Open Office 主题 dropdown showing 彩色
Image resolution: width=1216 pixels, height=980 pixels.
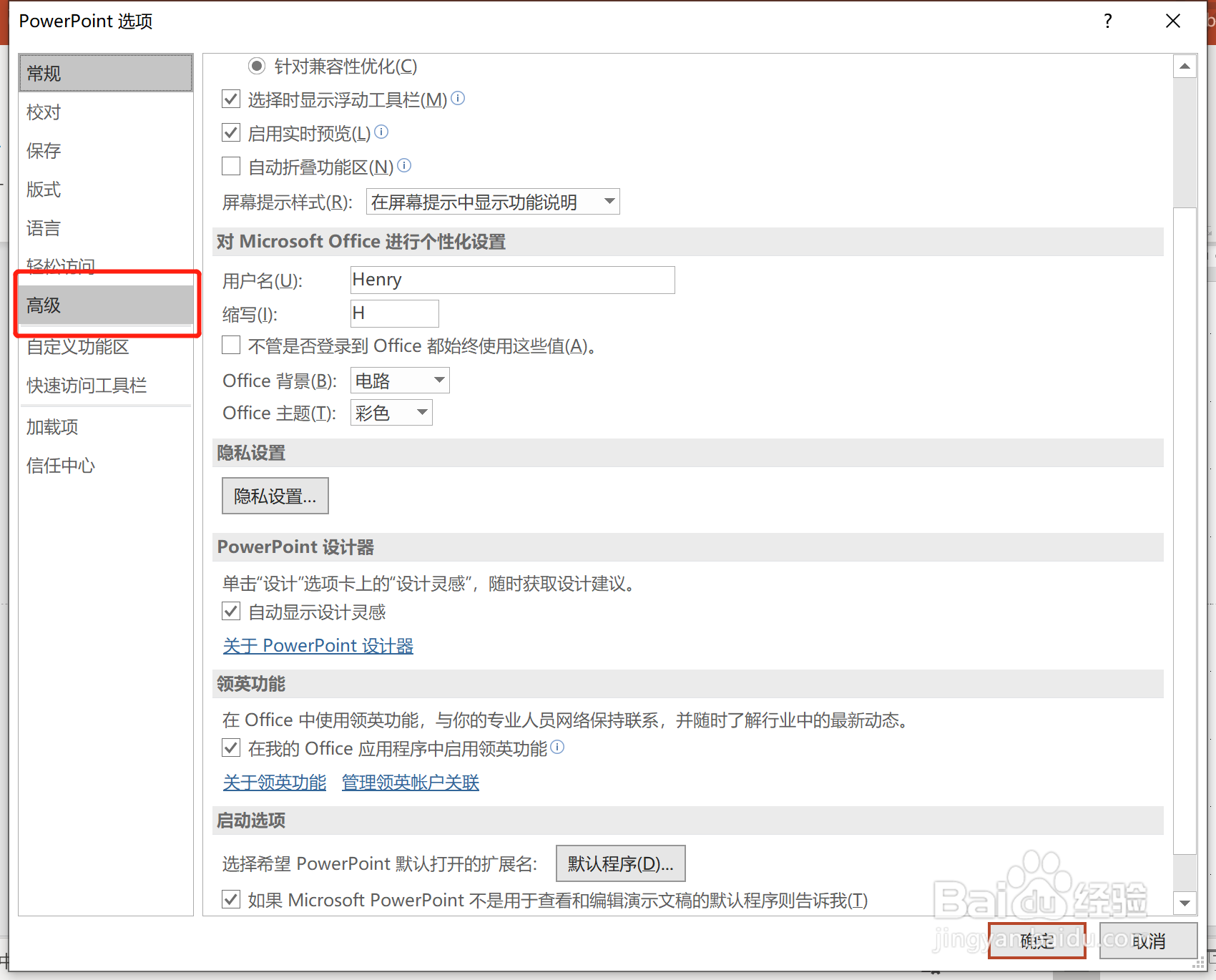tap(391, 413)
